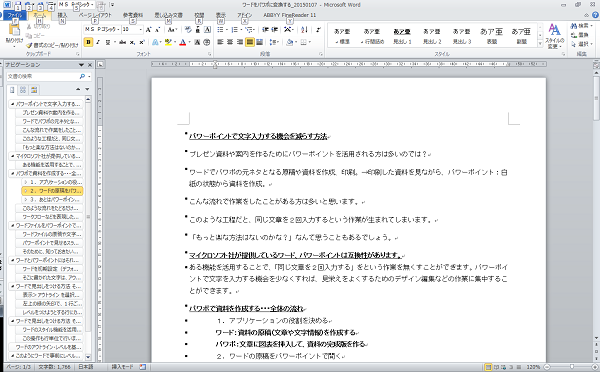600x372 pixels.
Task: Switch to navigation pane page thumbnails view
Action: click(23, 90)
